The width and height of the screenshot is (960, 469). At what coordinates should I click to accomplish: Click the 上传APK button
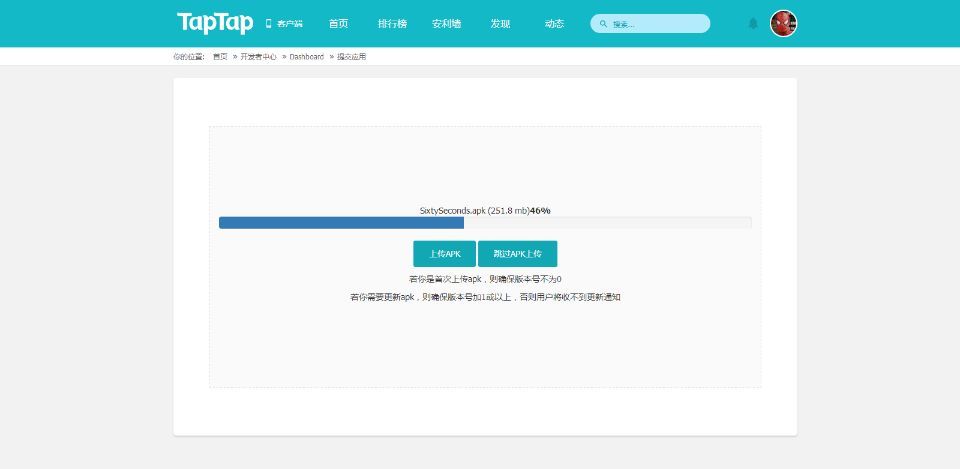click(444, 253)
